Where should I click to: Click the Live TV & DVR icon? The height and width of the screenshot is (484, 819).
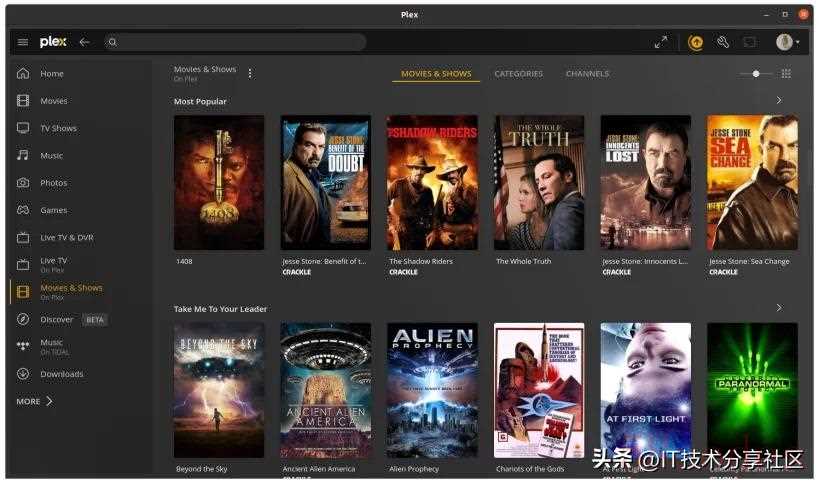(x=23, y=238)
